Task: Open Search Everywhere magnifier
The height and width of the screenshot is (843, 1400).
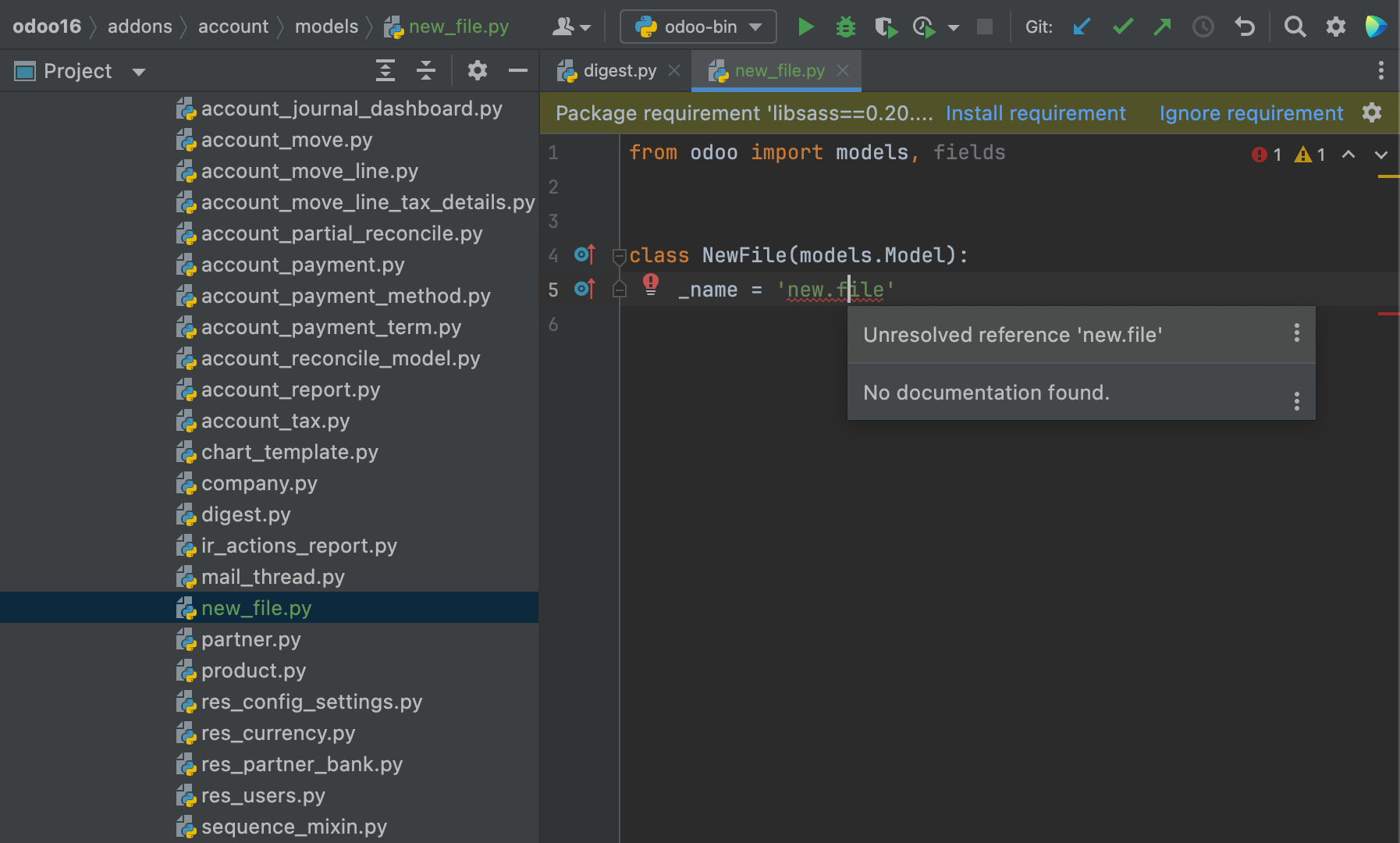Action: (x=1295, y=27)
